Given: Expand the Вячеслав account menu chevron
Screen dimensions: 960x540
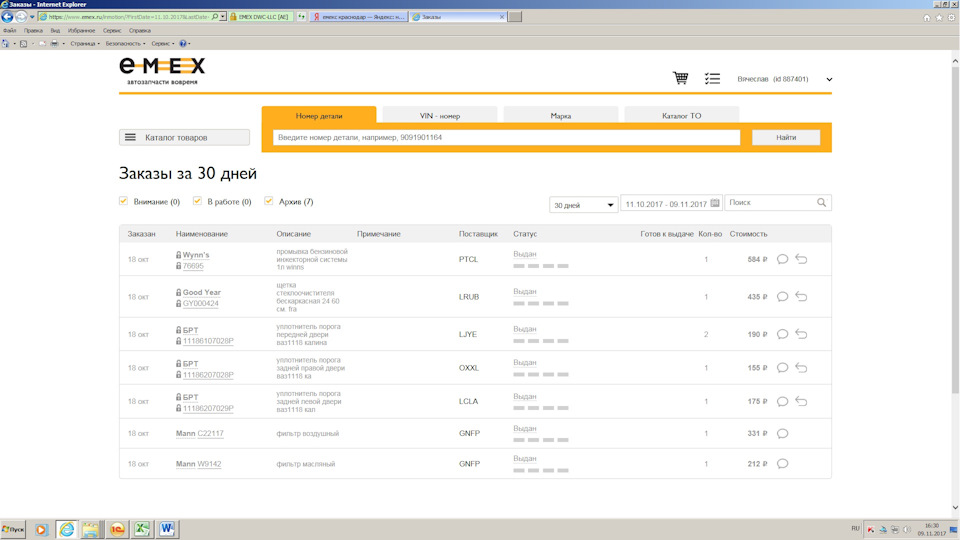Looking at the screenshot, I should [829, 79].
